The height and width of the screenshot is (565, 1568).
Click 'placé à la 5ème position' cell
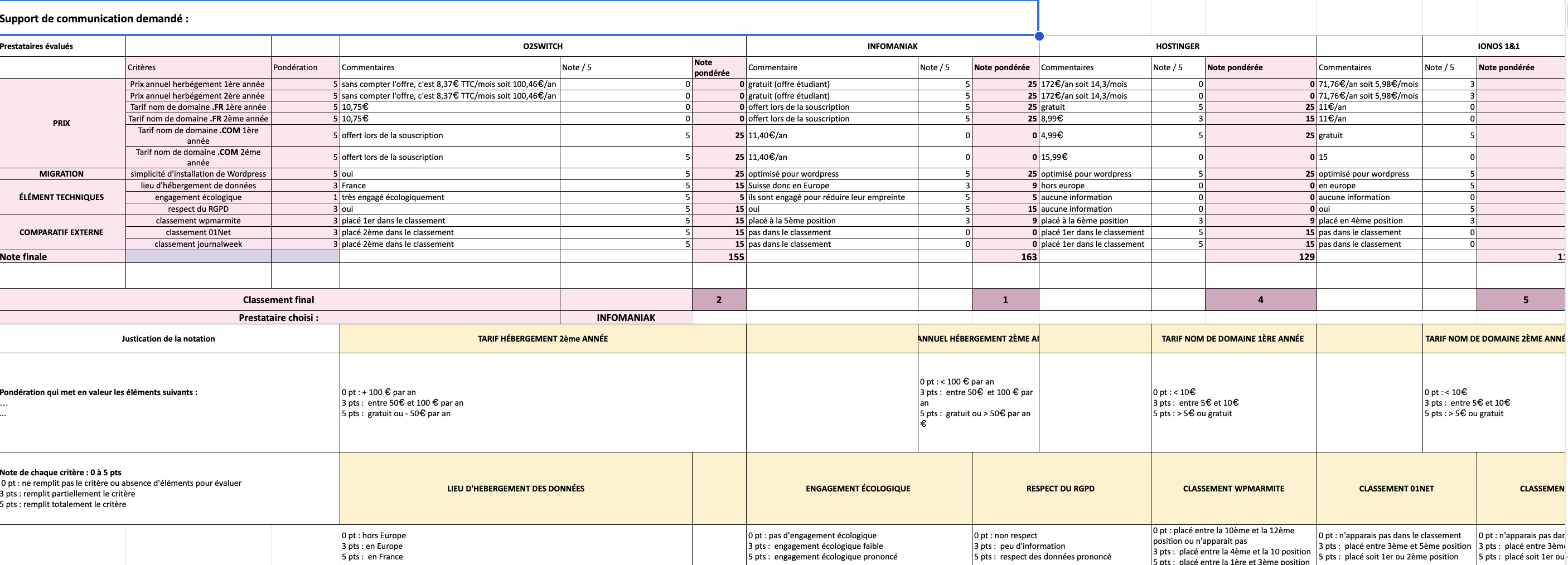tap(832, 221)
